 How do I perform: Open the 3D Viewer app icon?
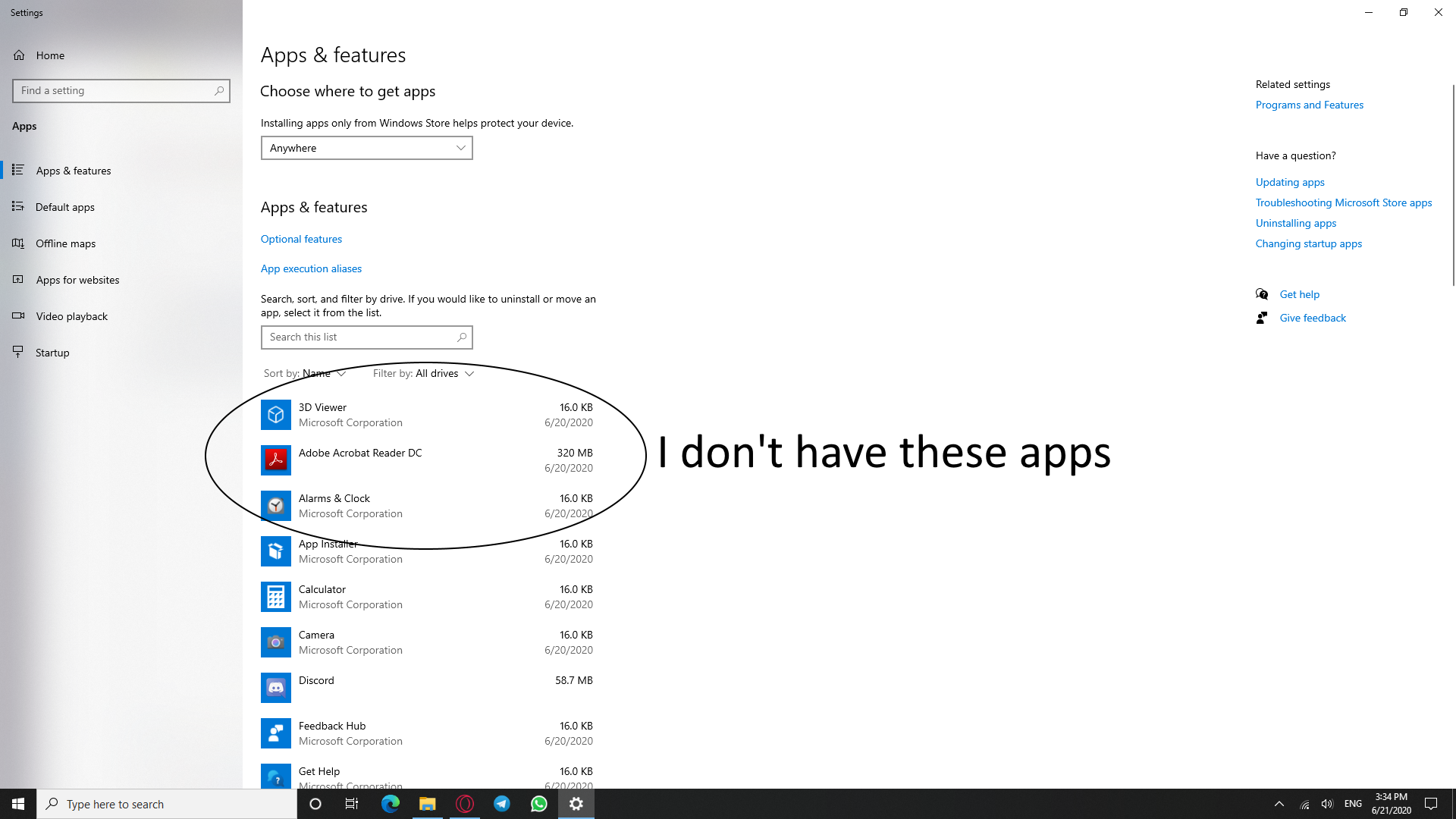tap(276, 415)
